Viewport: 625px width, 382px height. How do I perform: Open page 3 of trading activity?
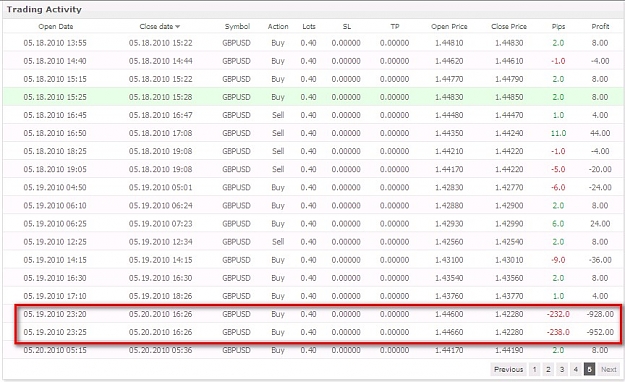562,369
